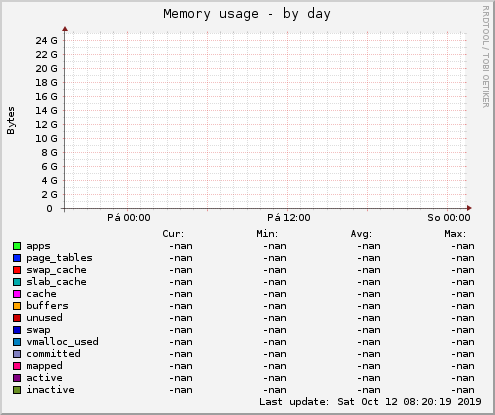Click the green apps legend swatch
Image resolution: width=495 pixels, height=415 pixels.
point(17,246)
